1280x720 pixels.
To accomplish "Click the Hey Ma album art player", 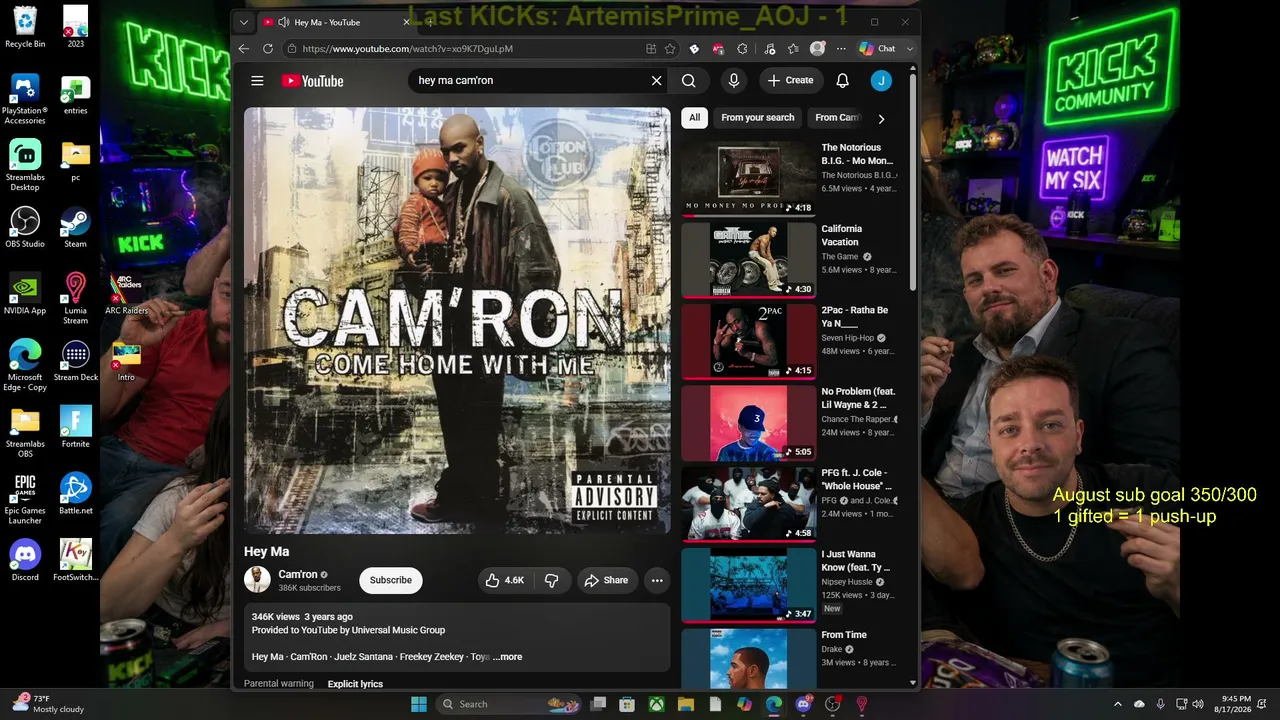I will (457, 321).
